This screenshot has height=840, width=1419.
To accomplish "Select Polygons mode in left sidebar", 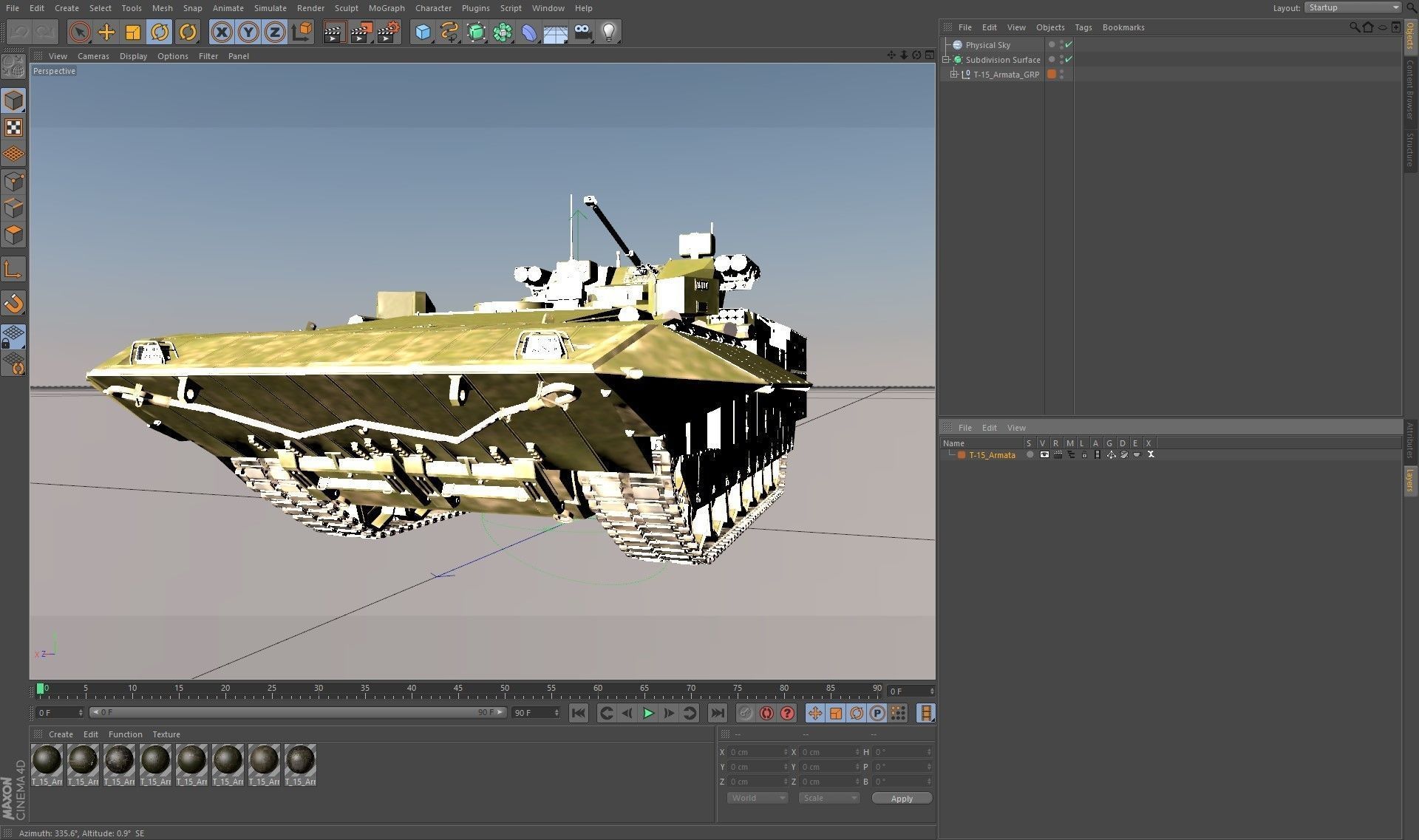I will (13, 236).
